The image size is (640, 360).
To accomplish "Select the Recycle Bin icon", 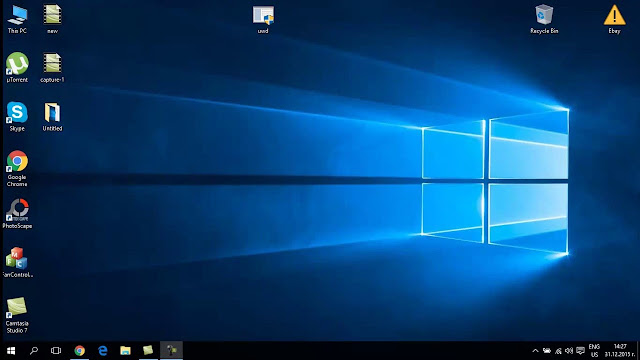I will coord(544,19).
